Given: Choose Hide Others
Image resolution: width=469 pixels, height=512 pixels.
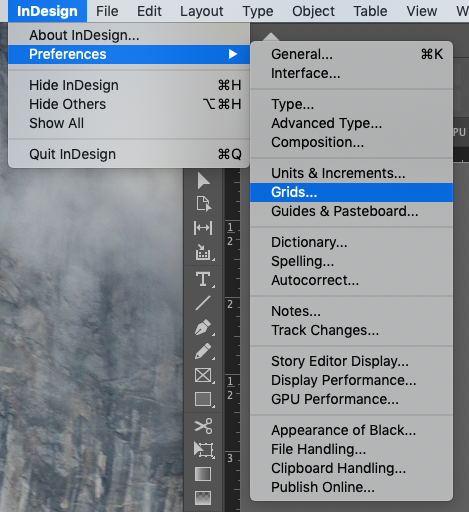Looking at the screenshot, I should (x=129, y=104).
